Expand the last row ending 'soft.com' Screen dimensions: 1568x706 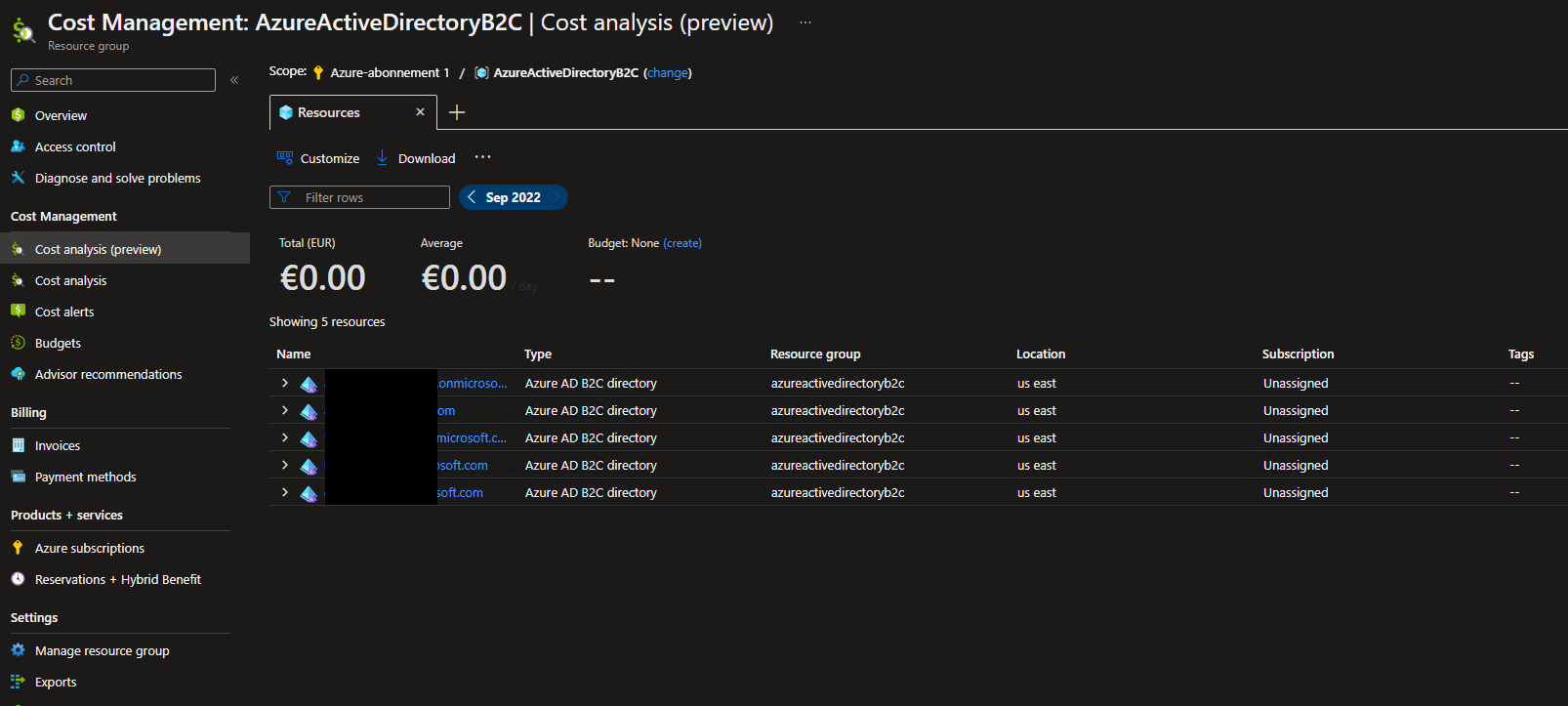(x=285, y=492)
